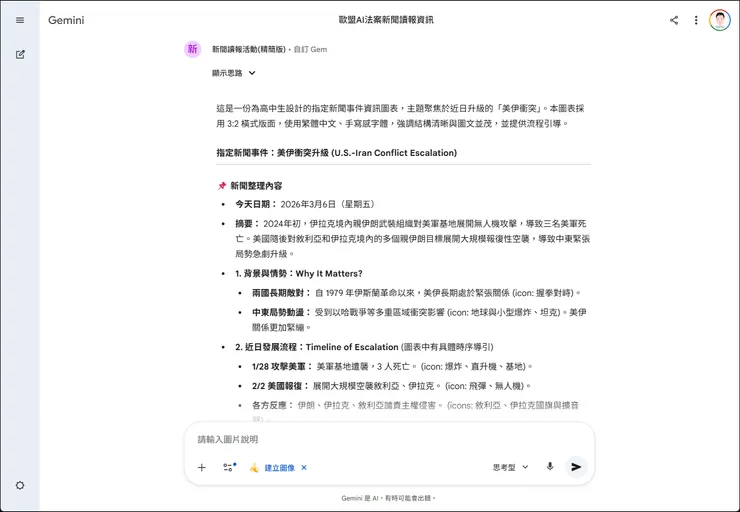Expand the 顯示思路 reasoning section
The width and height of the screenshot is (740, 512).
pyautogui.click(x=234, y=73)
